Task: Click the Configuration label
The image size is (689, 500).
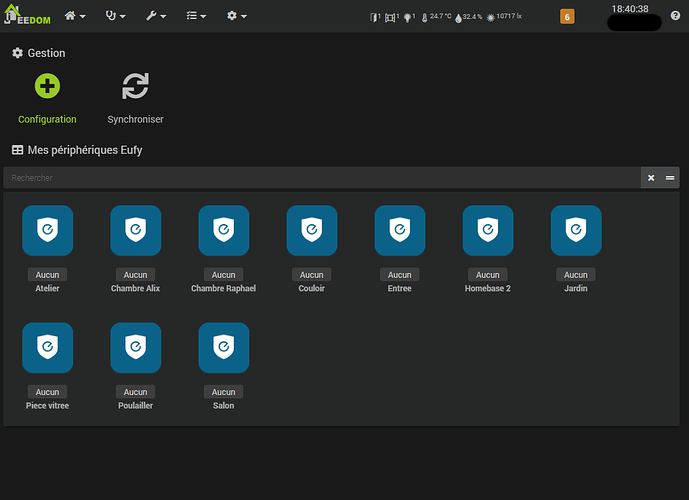Action: 47,120
